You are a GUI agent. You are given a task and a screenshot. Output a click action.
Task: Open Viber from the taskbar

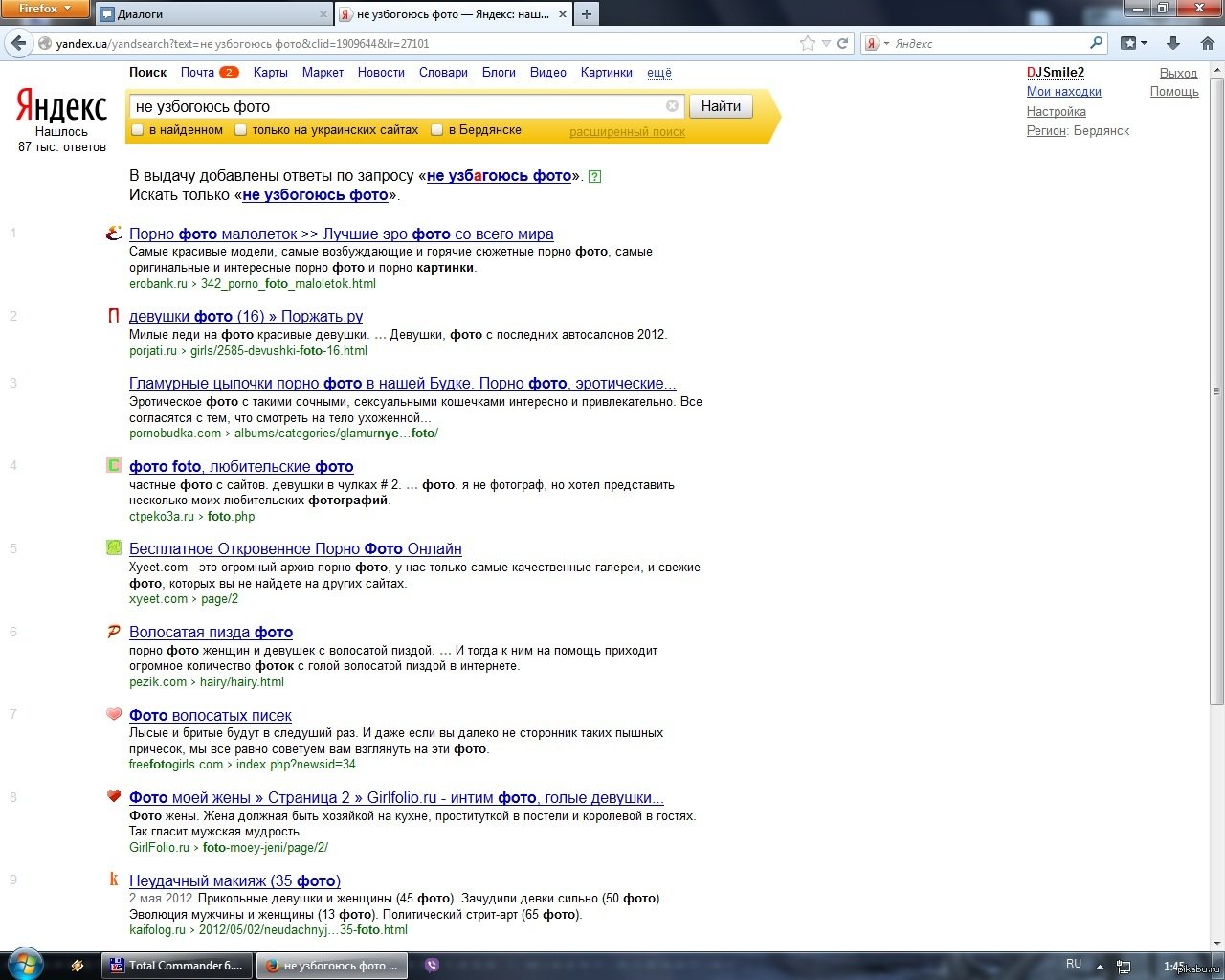(432, 966)
